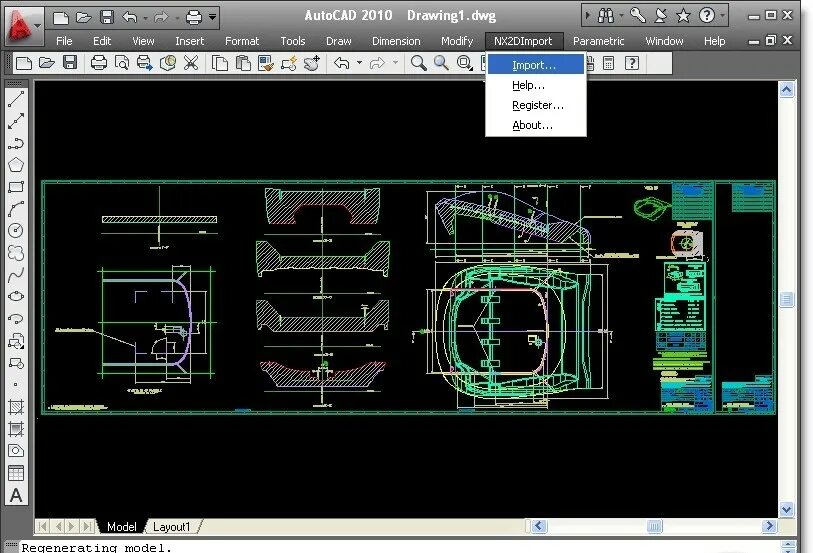The height and width of the screenshot is (553, 813).
Task: Click the last layout tab navigation arrow
Action: pyautogui.click(x=88, y=527)
